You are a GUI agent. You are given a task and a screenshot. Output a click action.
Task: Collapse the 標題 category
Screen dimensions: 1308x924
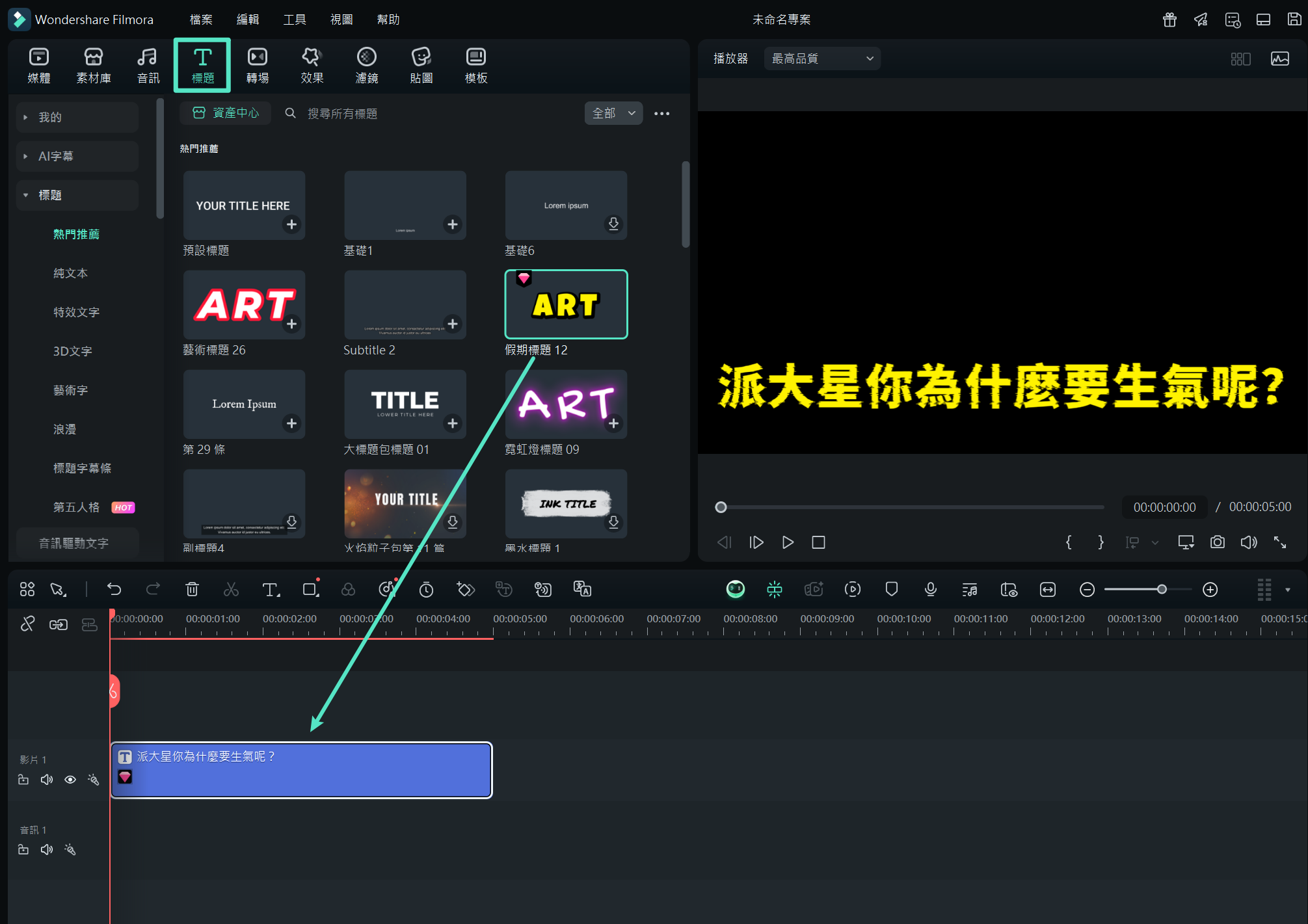77,195
